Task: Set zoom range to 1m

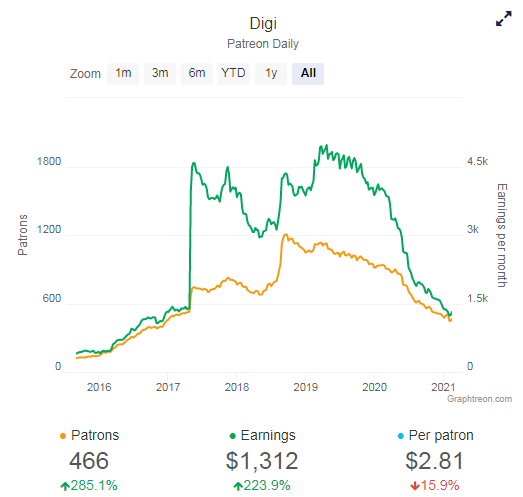Action: point(123,73)
